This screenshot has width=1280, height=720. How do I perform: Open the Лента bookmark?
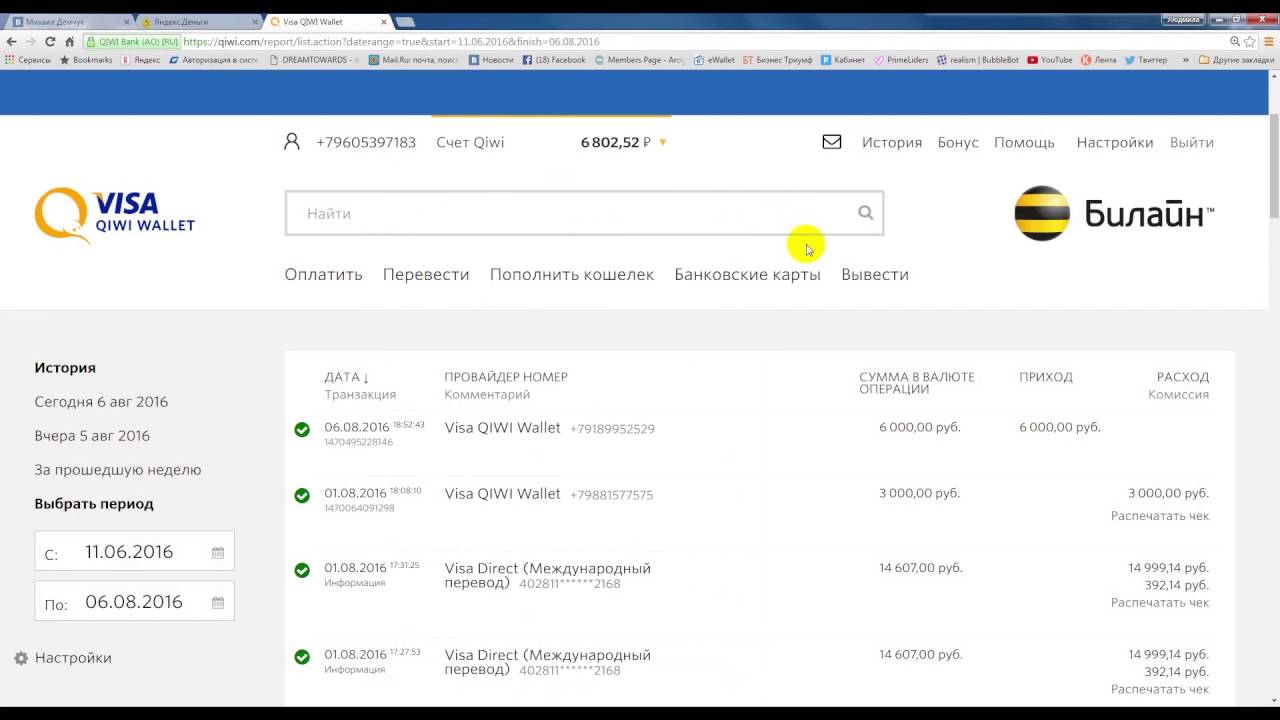pyautogui.click(x=1098, y=60)
